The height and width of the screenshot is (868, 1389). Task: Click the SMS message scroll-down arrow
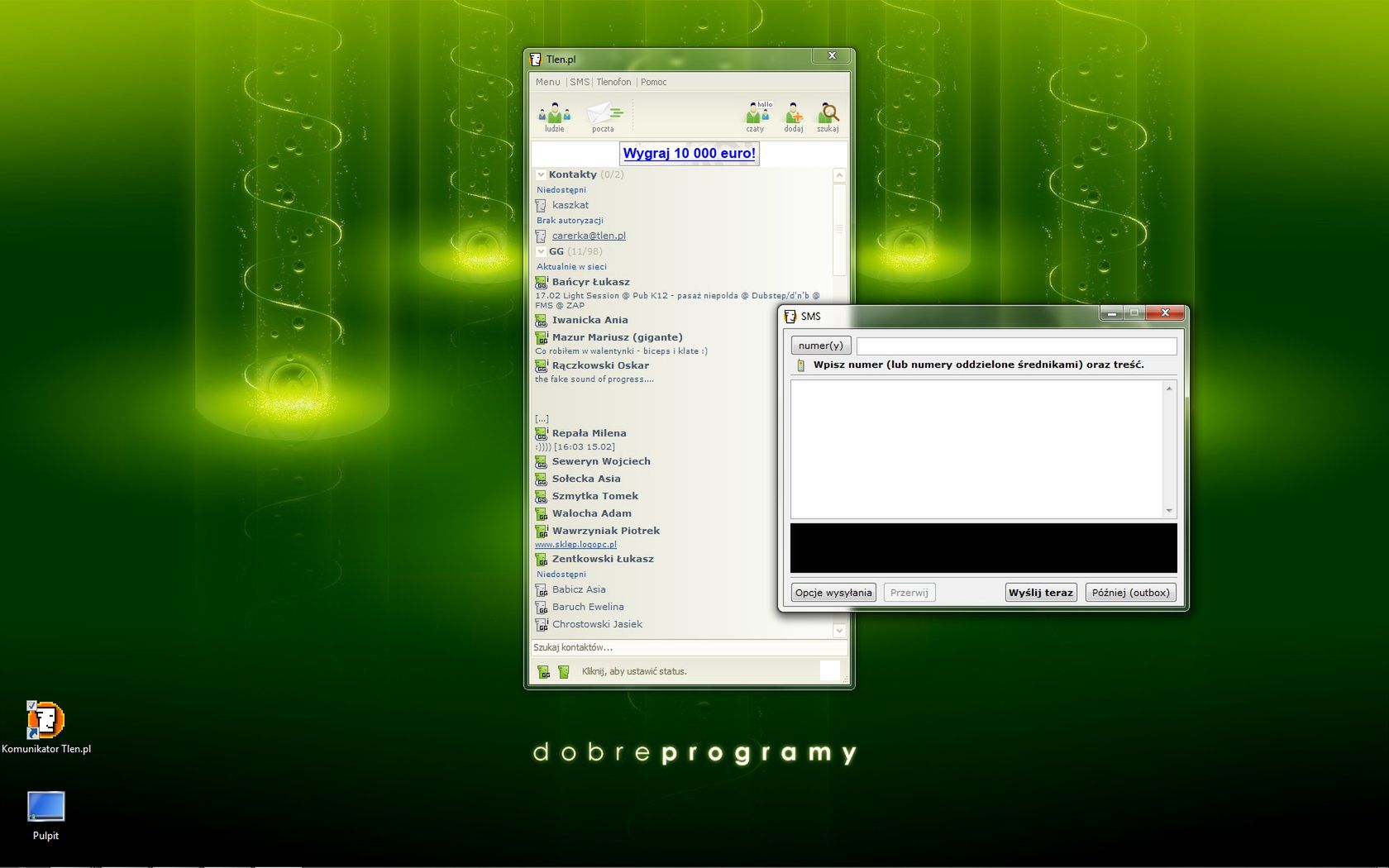click(x=1169, y=511)
